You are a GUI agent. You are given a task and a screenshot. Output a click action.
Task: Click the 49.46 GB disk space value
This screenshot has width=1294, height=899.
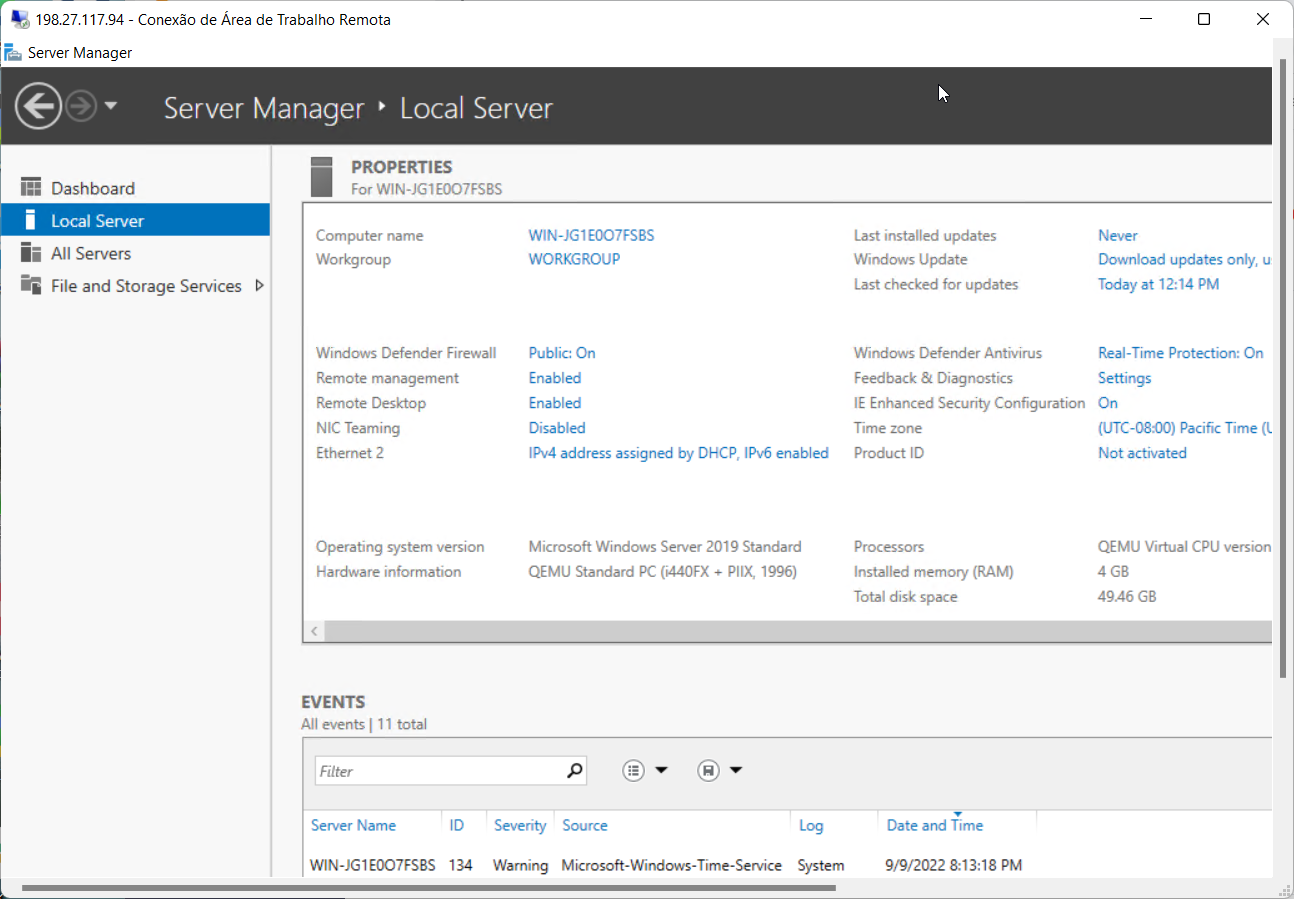pos(1127,597)
